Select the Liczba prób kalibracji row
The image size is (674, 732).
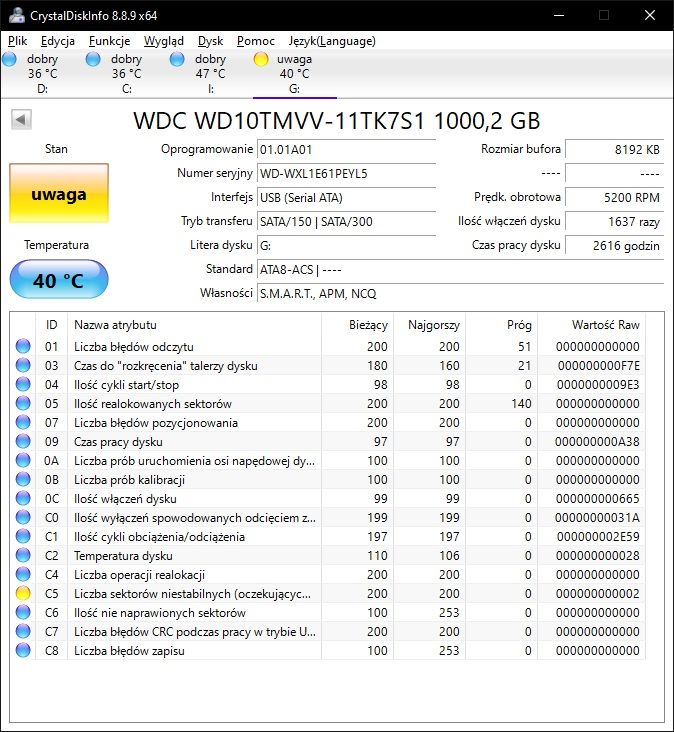point(328,479)
